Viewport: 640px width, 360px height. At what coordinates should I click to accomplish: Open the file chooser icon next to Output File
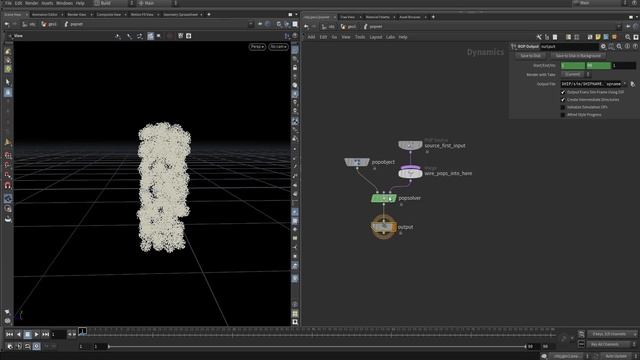point(633,84)
